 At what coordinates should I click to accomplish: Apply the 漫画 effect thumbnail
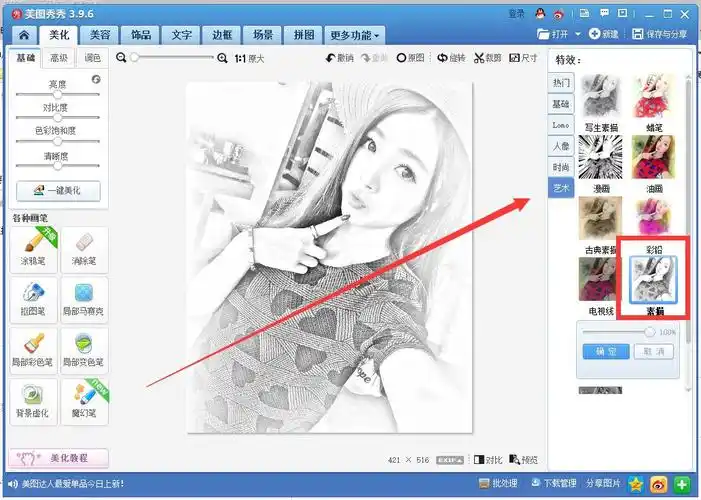click(600, 157)
